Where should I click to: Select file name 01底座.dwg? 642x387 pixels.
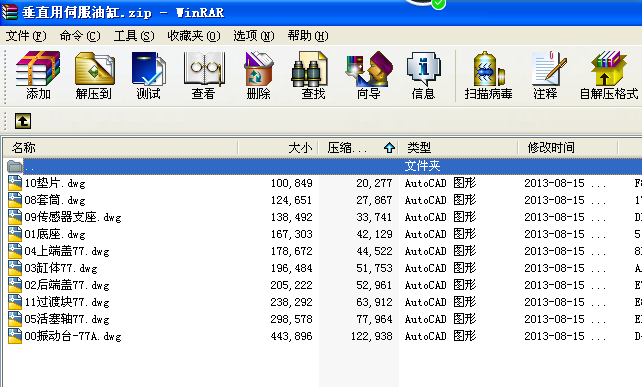tap(55, 234)
